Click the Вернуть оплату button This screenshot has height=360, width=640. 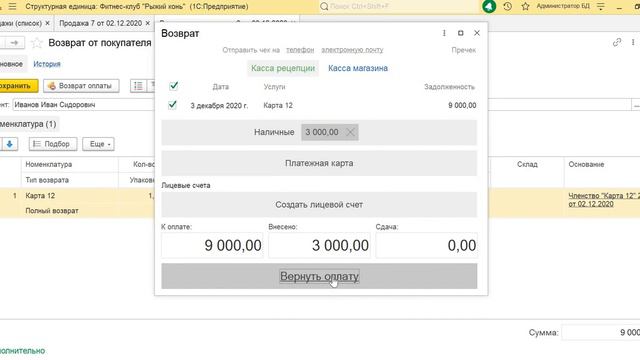coord(319,276)
